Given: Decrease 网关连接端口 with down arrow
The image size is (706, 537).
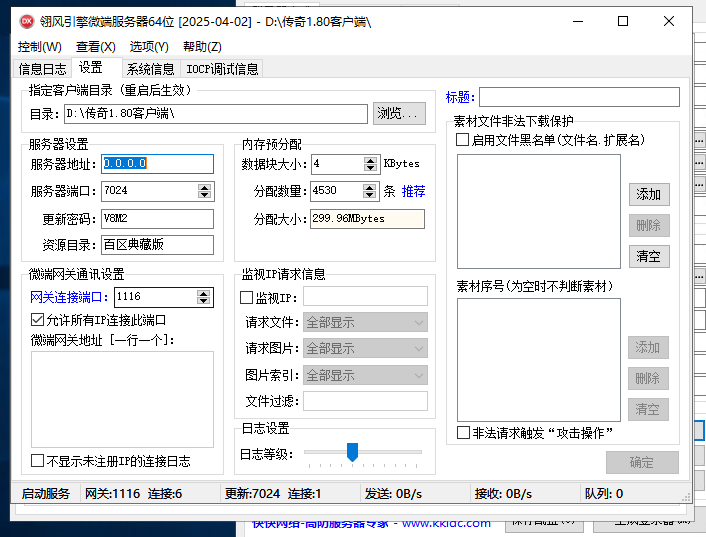Looking at the screenshot, I should [204, 301].
